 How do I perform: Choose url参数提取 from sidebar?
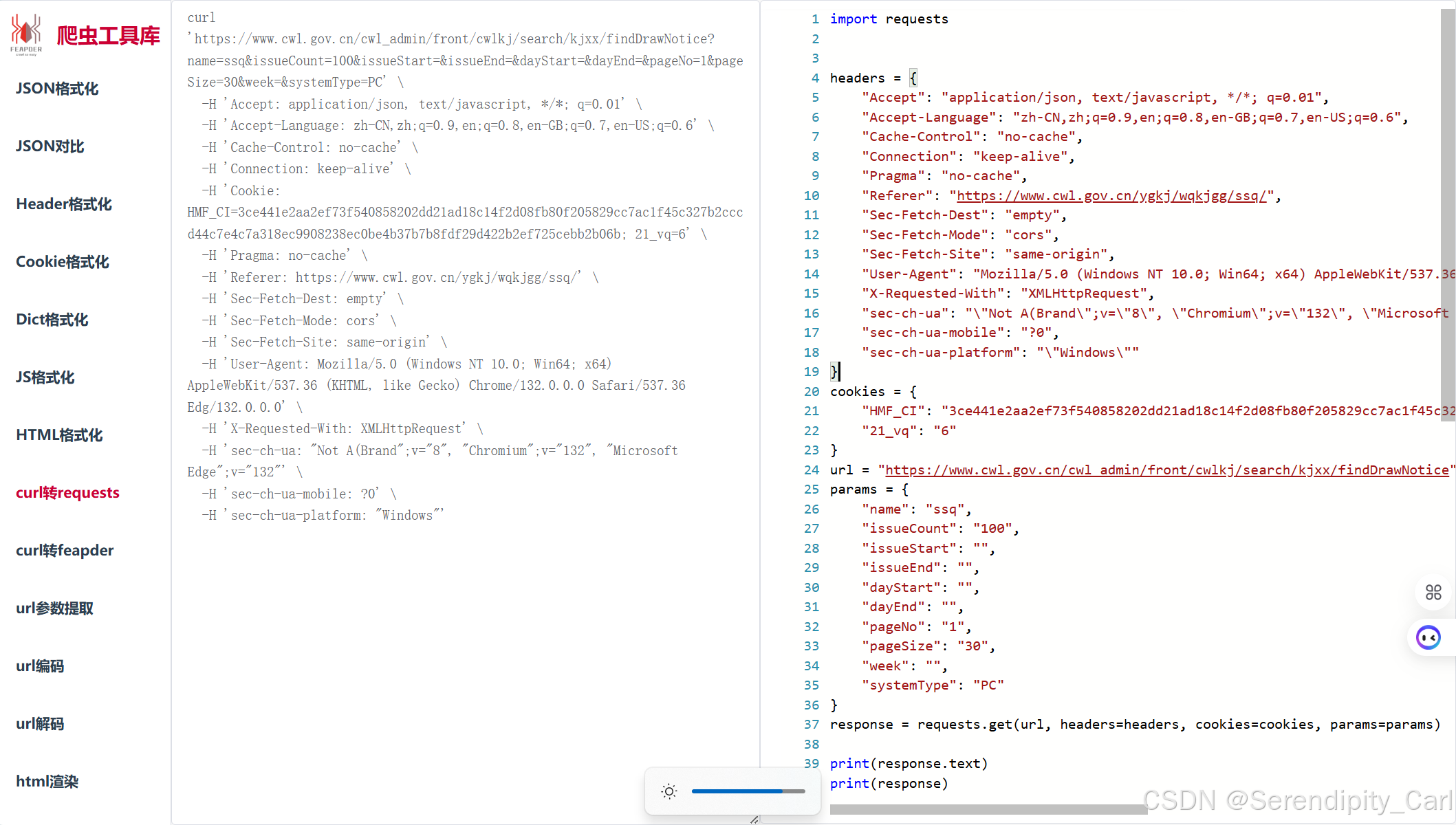click(x=54, y=608)
